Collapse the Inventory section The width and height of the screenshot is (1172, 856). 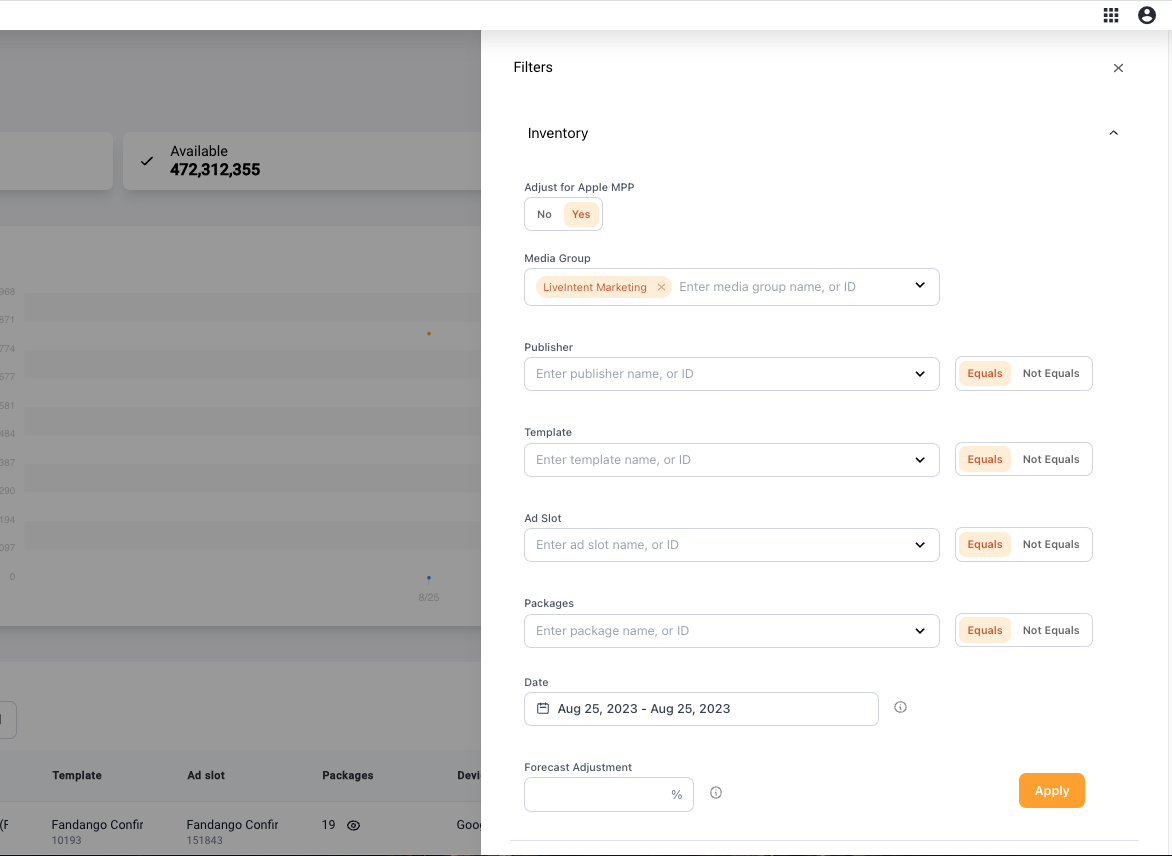point(1113,134)
